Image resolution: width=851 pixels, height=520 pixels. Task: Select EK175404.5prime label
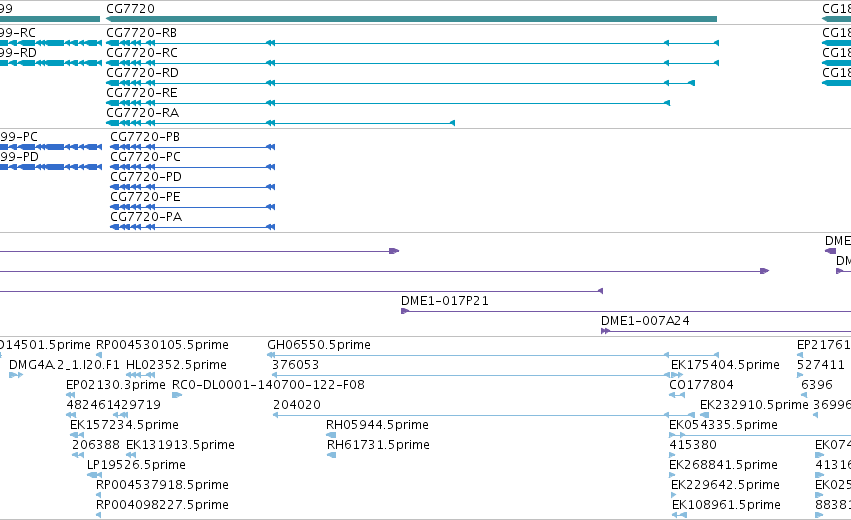[x=725, y=365]
